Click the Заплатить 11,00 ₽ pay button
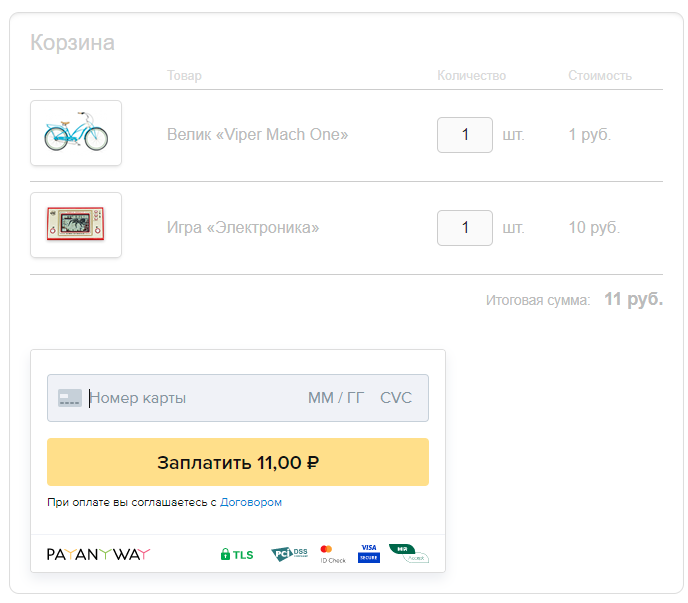Screen dimensions: 688x603 point(238,462)
